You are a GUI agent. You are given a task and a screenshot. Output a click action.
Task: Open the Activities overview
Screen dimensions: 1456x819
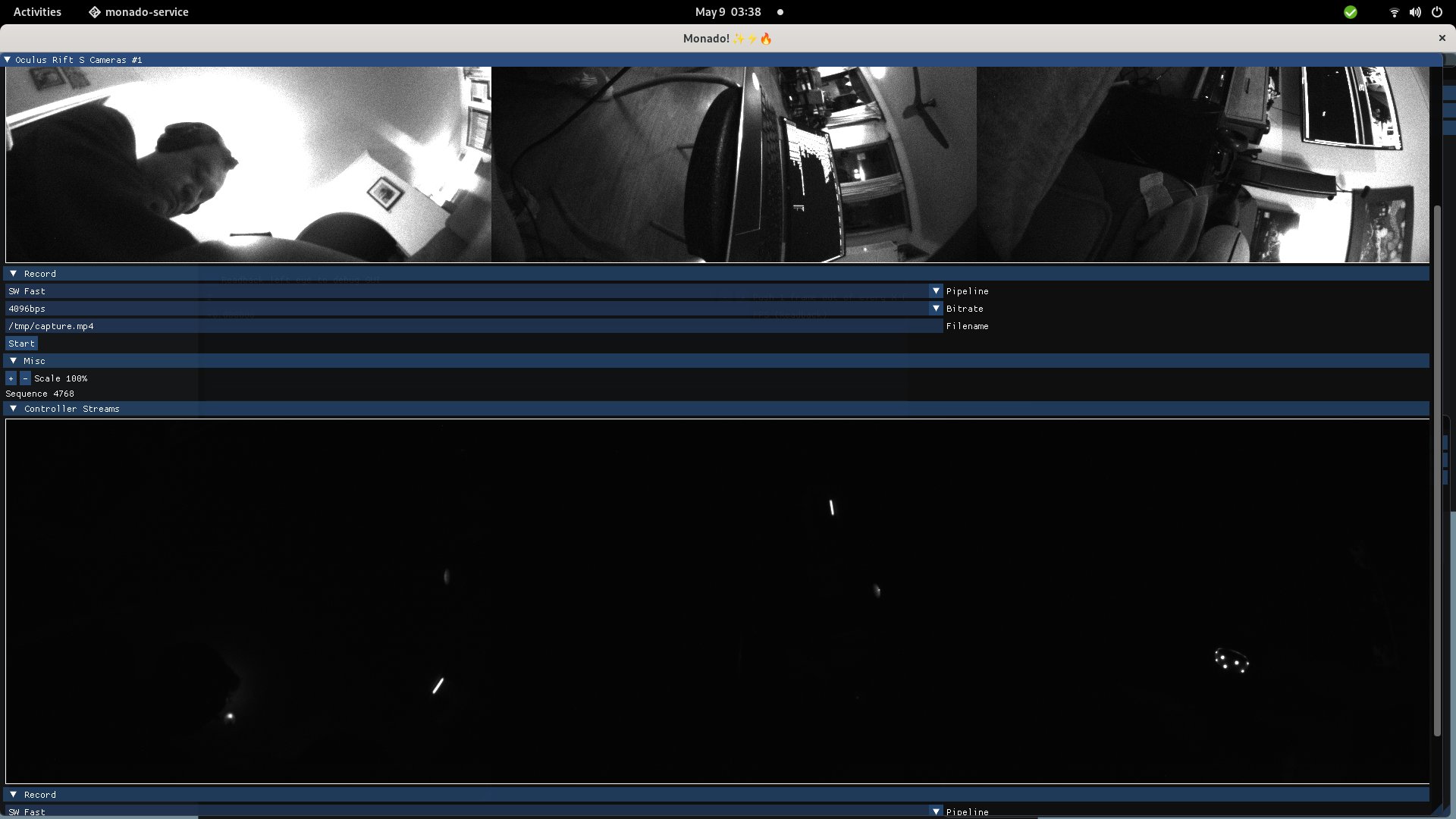click(x=37, y=12)
